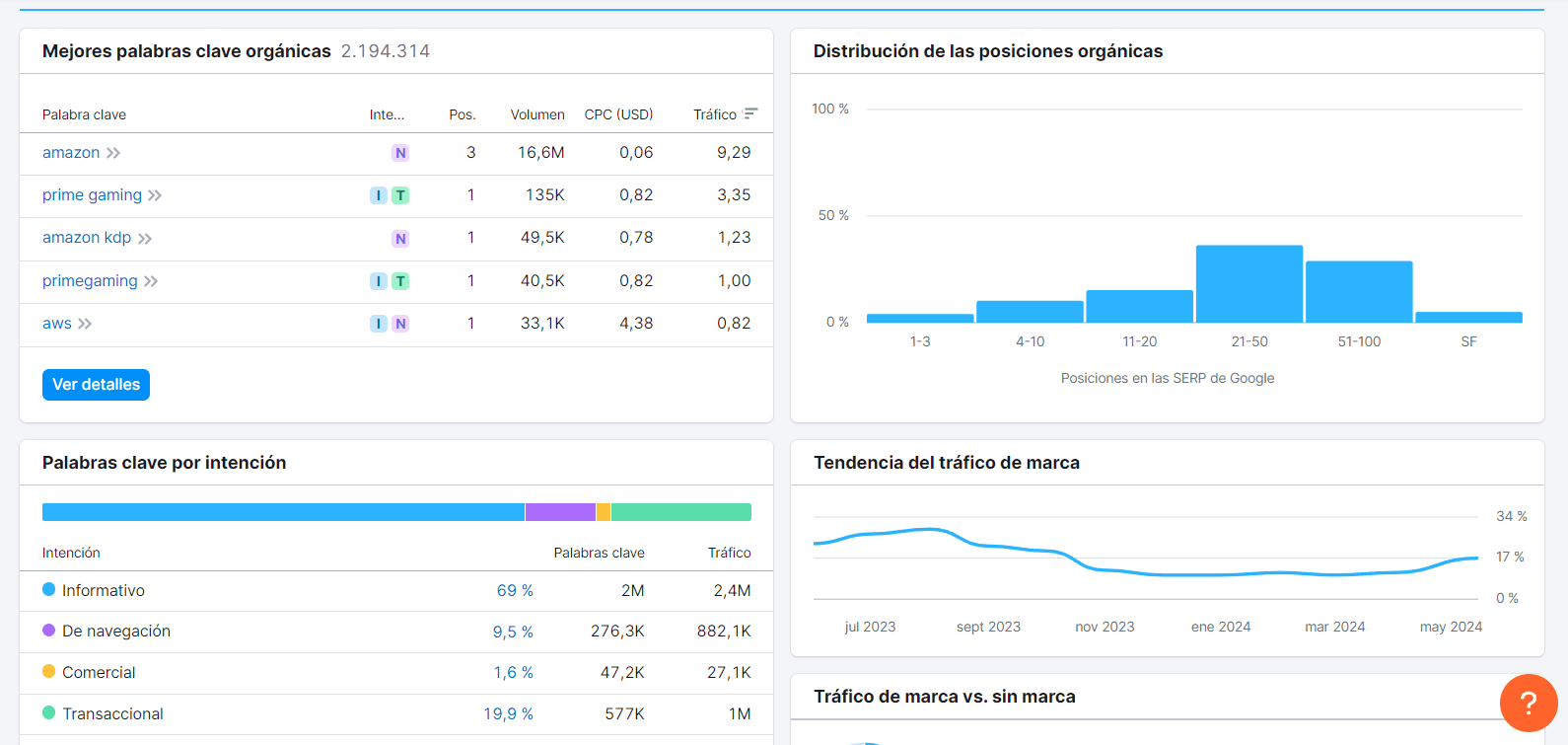Select the 11-20 positions bar in chart
1568x745 pixels.
[1139, 307]
